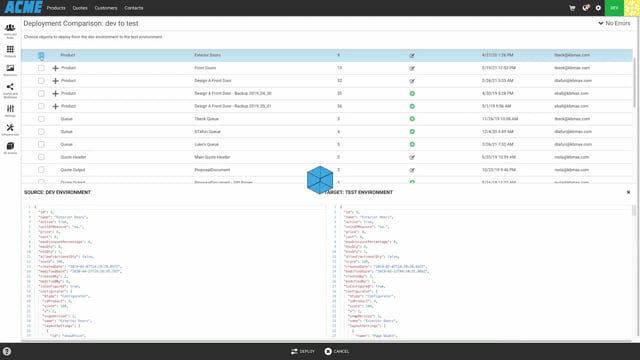Screen dimensions: 640x360
Task: Select the Main Quote Header name cell
Action: 212,157
